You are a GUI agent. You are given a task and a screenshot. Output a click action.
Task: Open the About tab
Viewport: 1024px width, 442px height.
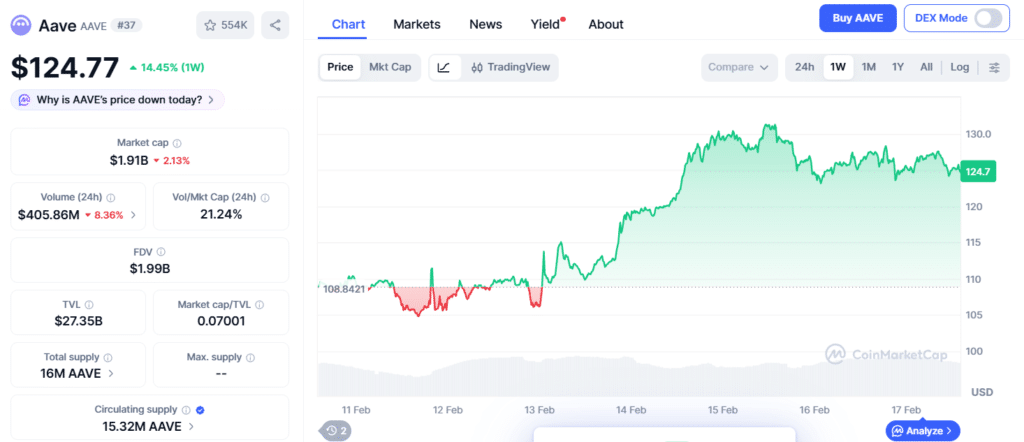point(606,25)
